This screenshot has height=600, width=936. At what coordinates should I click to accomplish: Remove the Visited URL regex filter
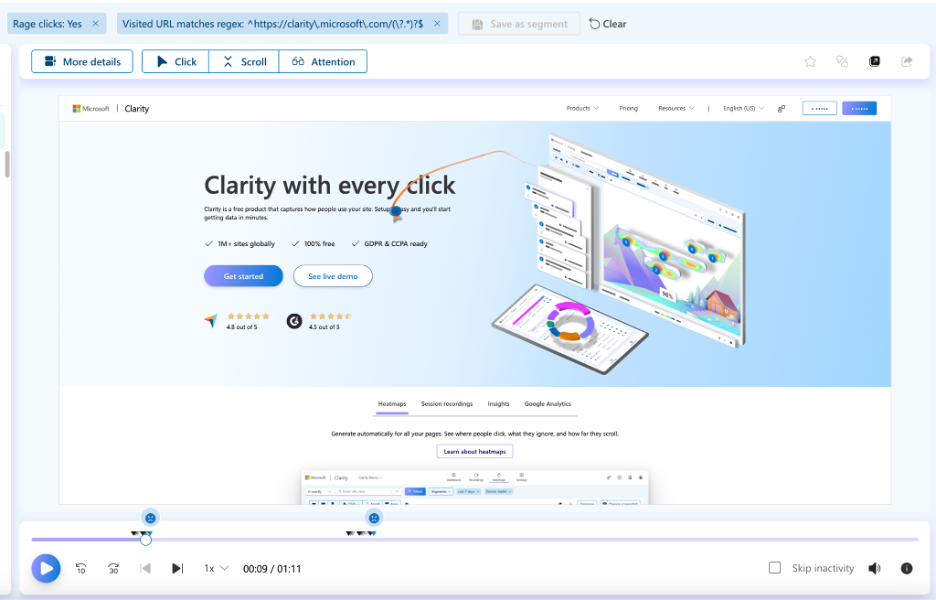pos(437,23)
